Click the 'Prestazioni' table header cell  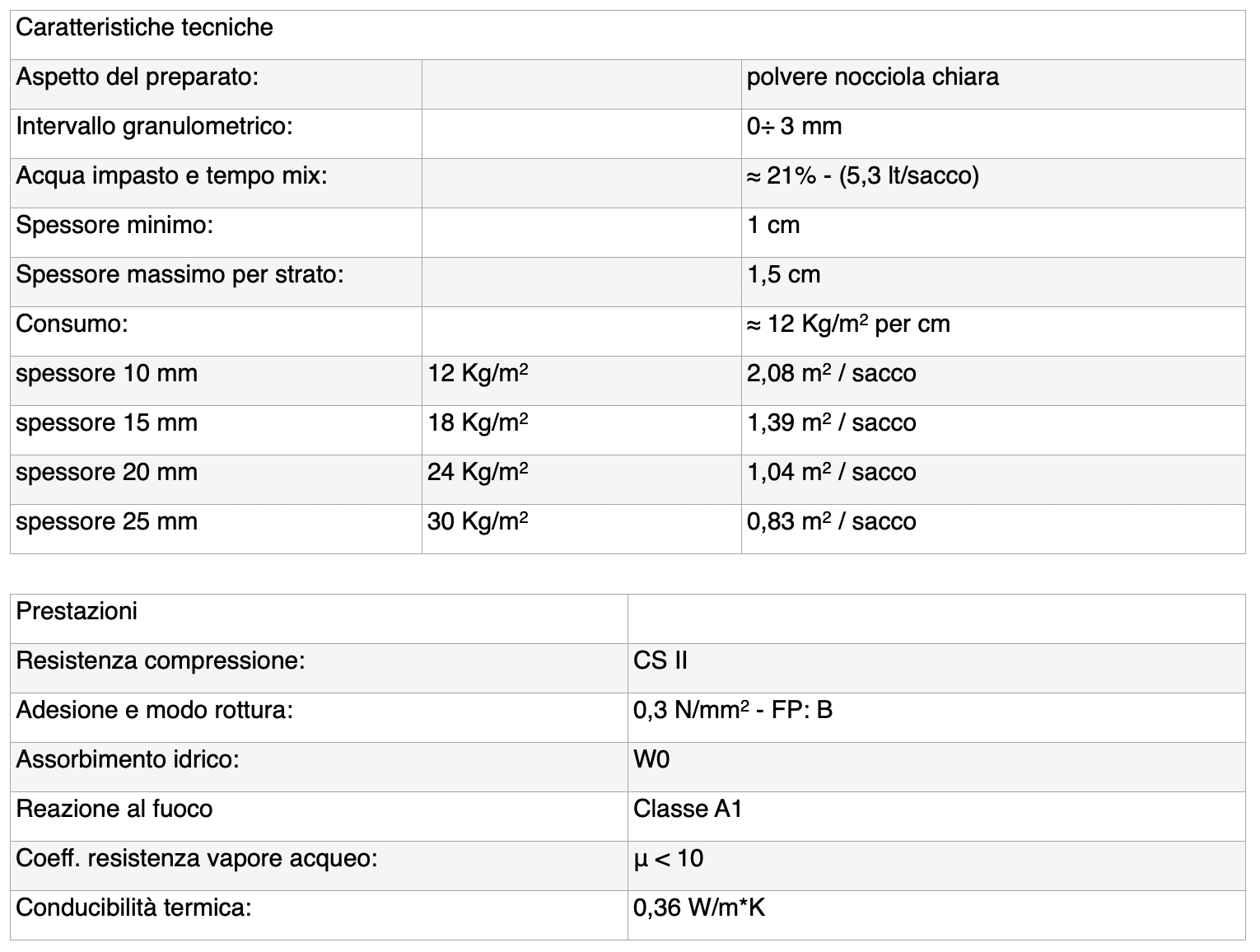tap(77, 612)
